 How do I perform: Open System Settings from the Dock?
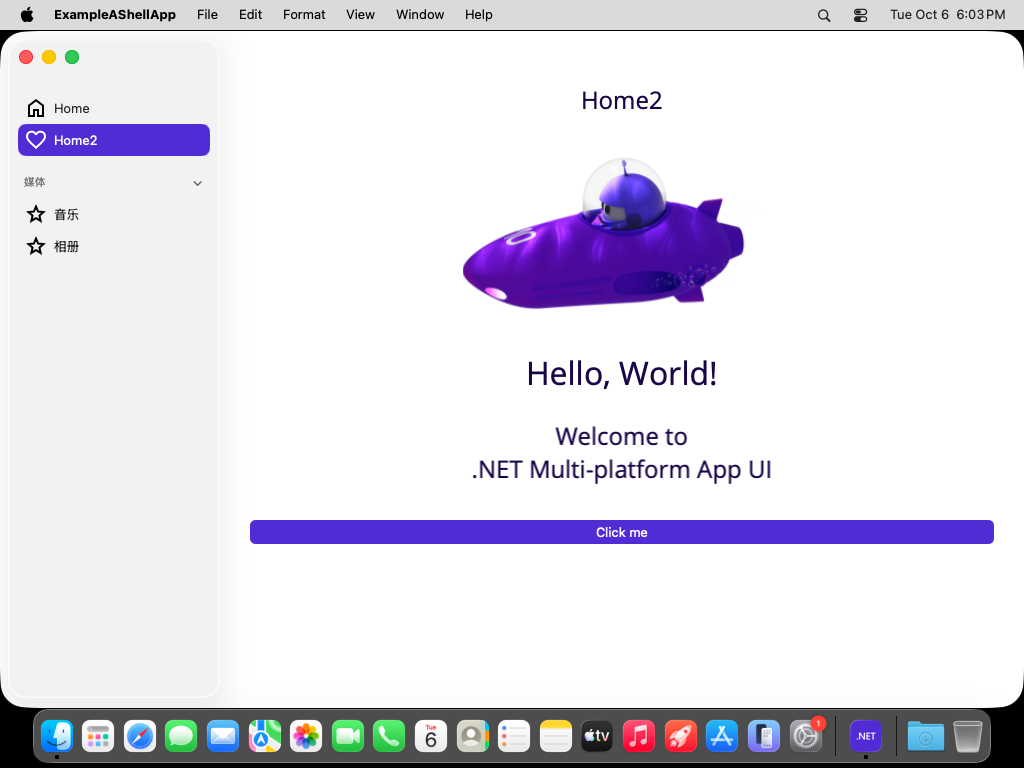pyautogui.click(x=806, y=736)
